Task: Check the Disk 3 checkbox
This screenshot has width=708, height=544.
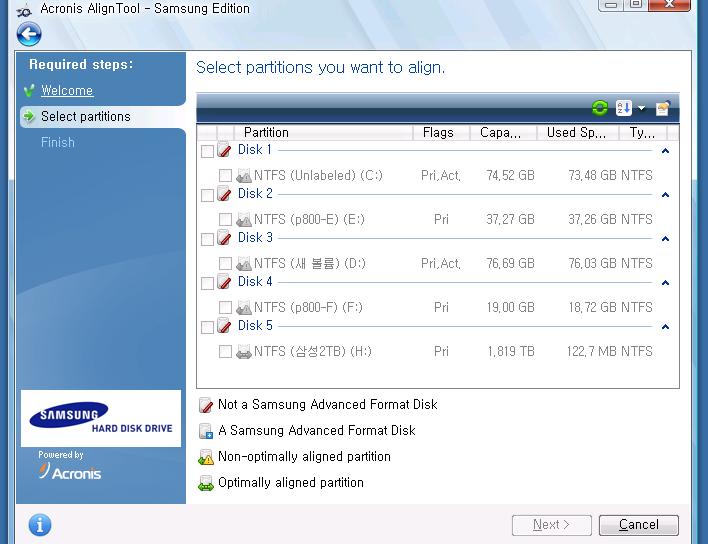Action: tap(207, 240)
